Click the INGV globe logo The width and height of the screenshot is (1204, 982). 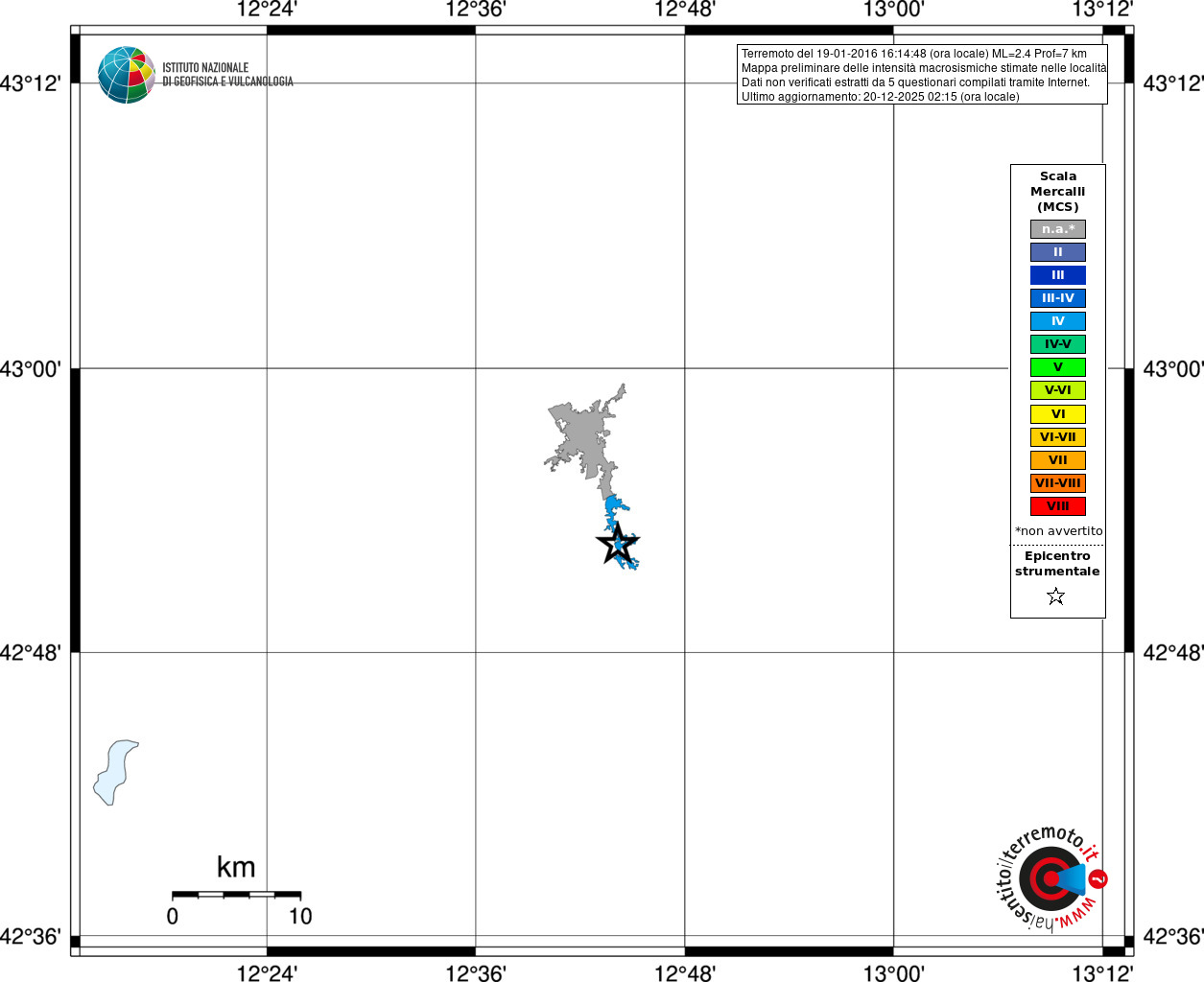[x=127, y=75]
